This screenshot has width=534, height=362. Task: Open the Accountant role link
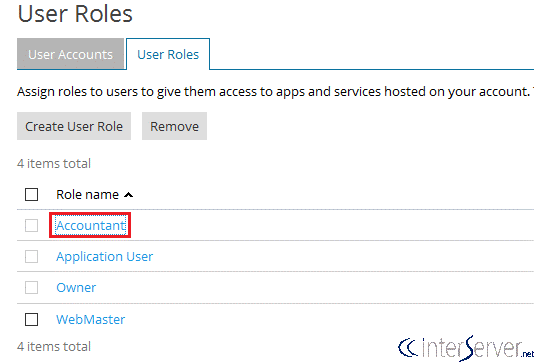pyautogui.click(x=91, y=225)
